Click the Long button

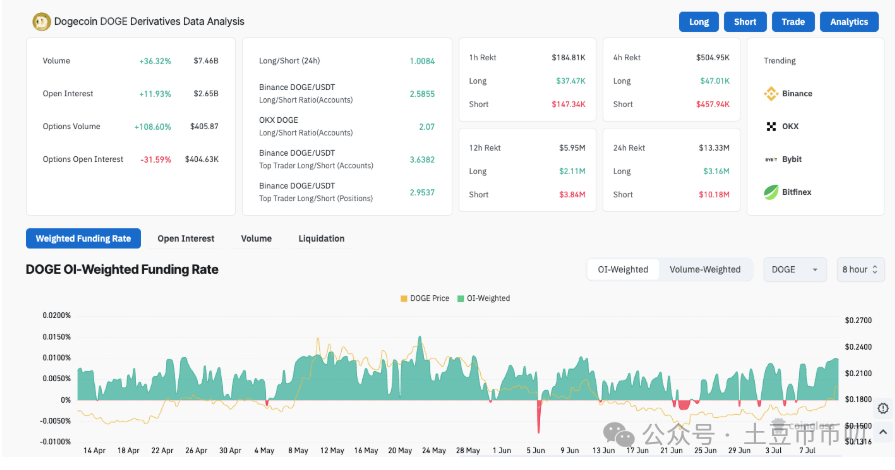699,22
